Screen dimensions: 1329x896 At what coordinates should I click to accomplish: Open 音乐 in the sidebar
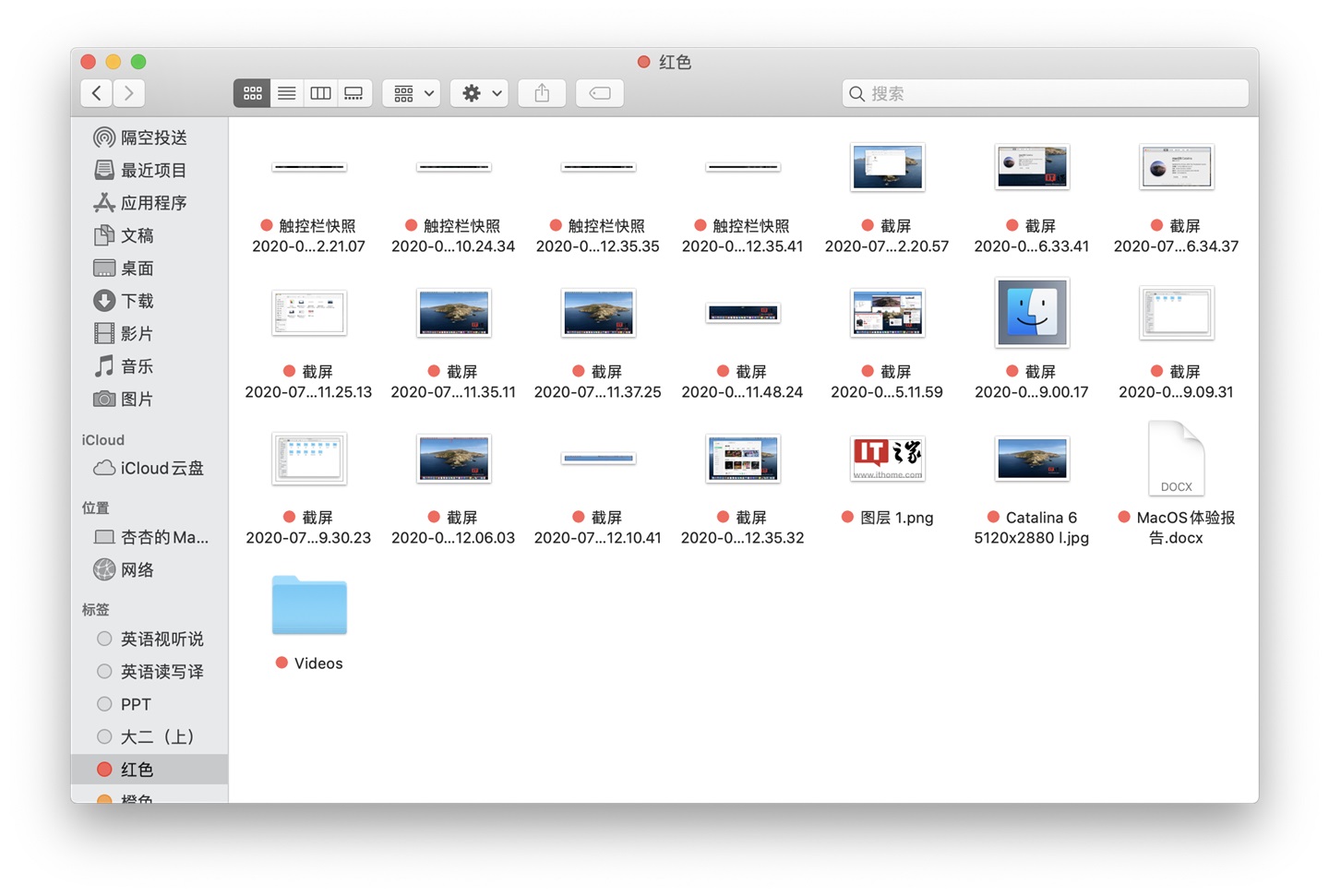150,366
